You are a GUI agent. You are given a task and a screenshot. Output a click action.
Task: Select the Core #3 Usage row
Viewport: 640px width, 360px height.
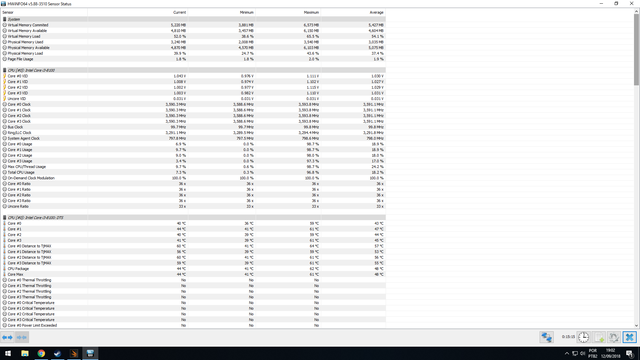(193, 161)
